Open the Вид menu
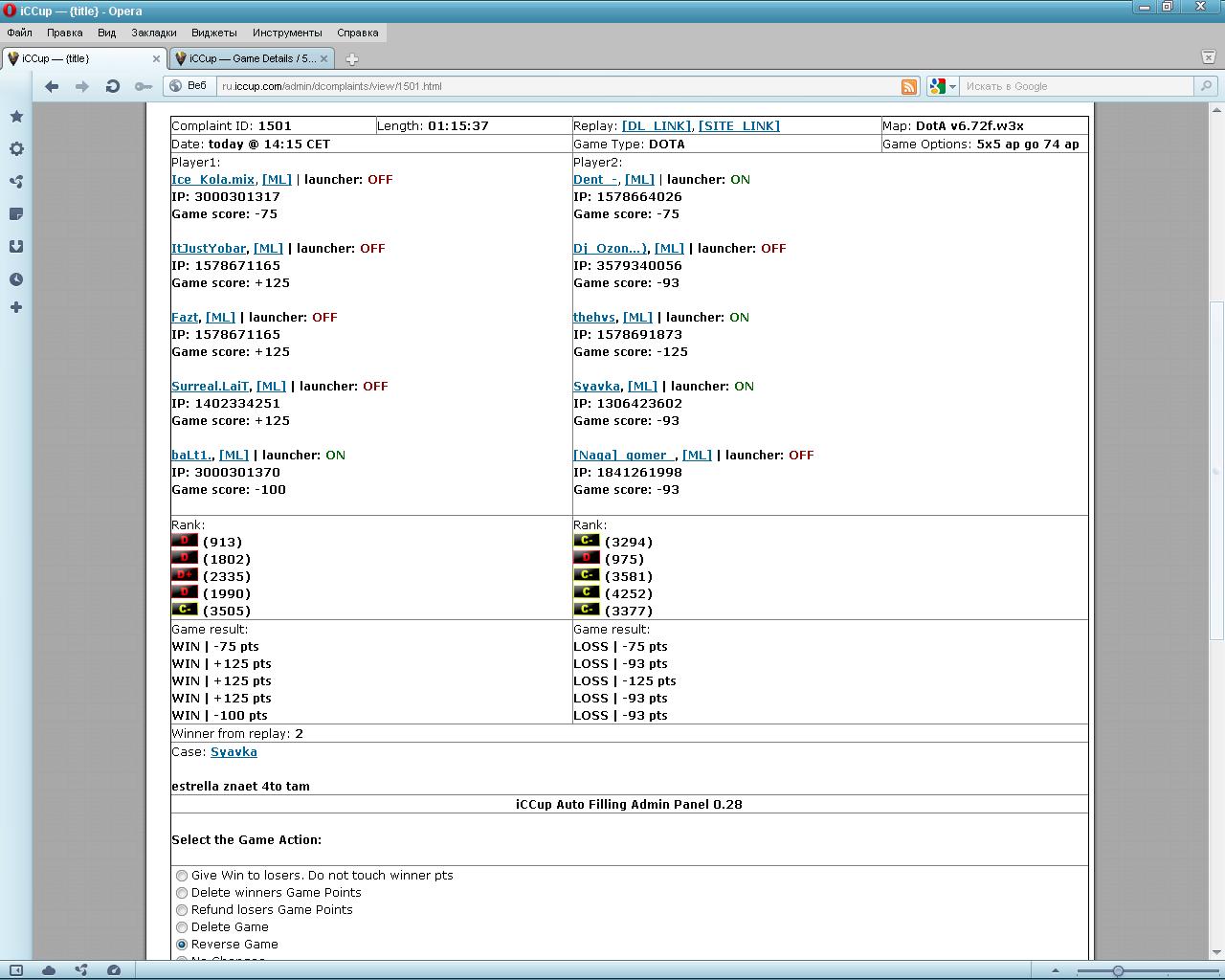The height and width of the screenshot is (980, 1225). (106, 33)
